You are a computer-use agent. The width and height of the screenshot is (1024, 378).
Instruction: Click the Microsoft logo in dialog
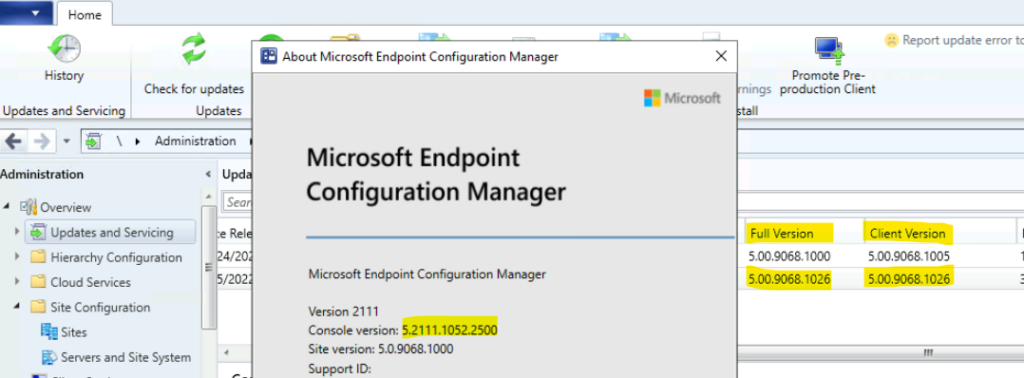[682, 99]
